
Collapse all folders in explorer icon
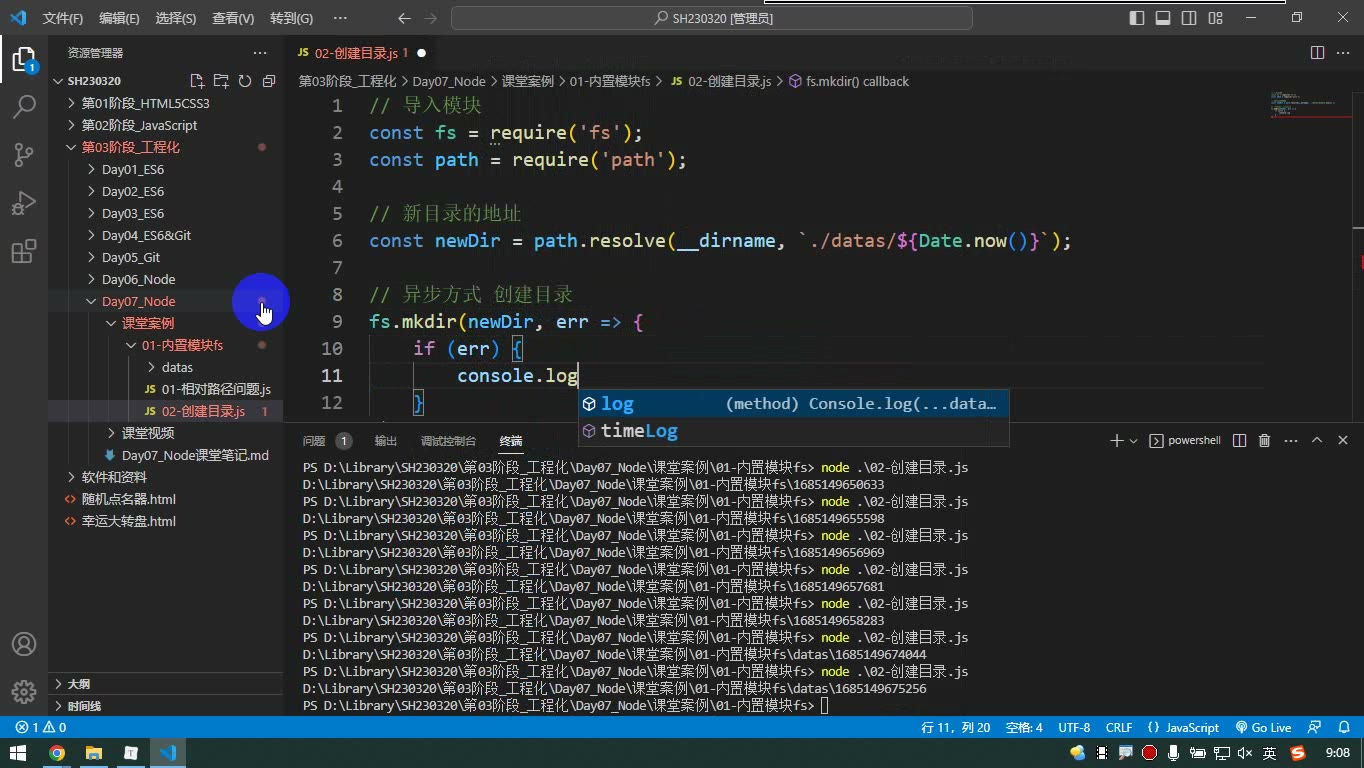point(269,81)
